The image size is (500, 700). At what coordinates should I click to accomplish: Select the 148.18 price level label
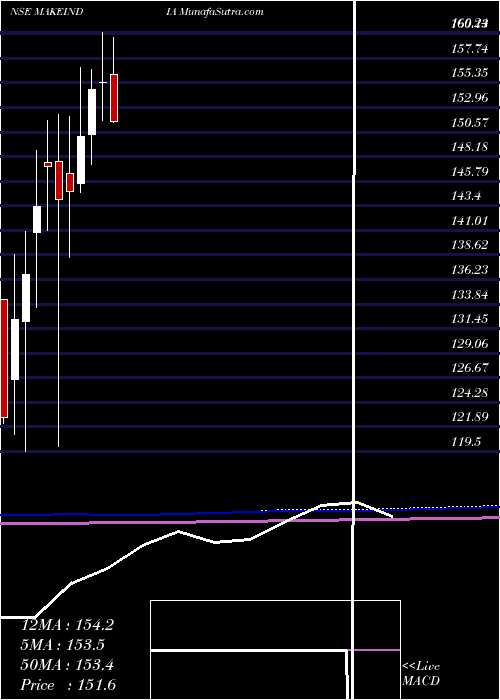point(469,147)
